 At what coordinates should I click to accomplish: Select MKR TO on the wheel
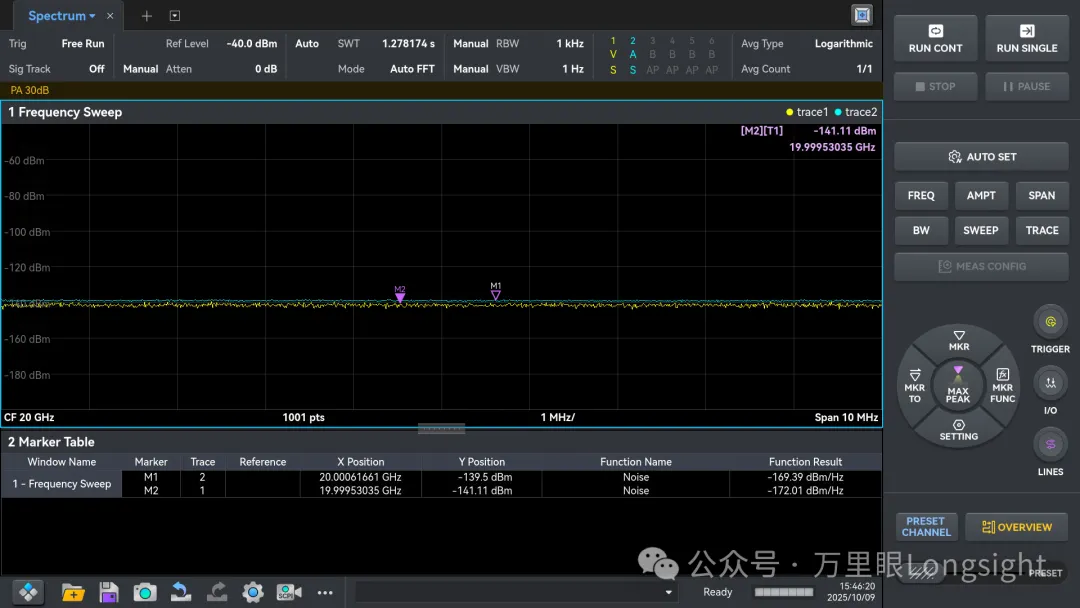click(915, 386)
